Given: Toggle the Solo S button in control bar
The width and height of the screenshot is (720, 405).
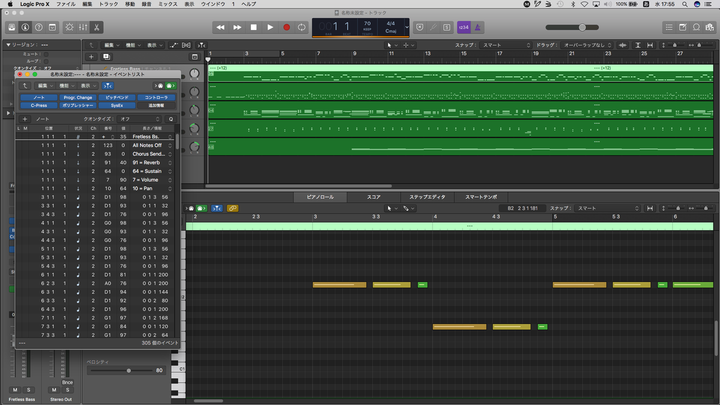Looking at the screenshot, I should pyautogui.click(x=447, y=28).
